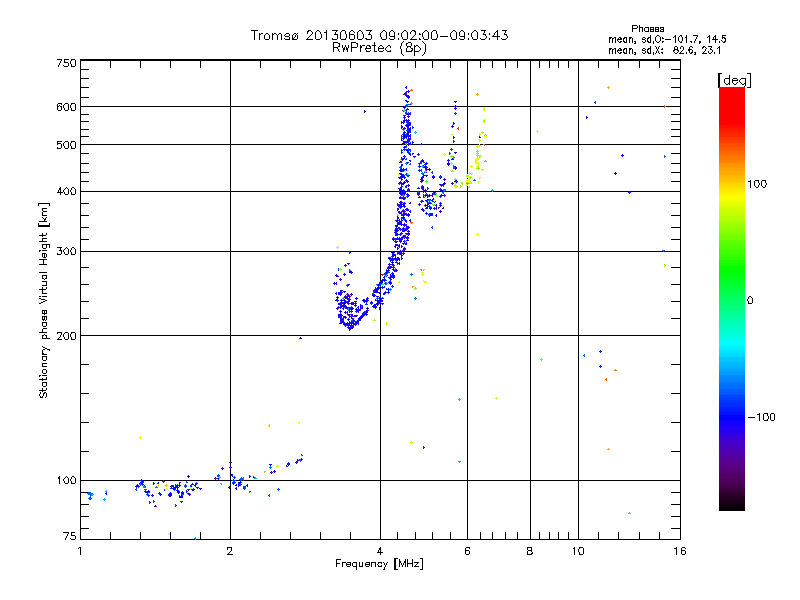This screenshot has width=800, height=600.
Task: Click the y-axis '400' tick label
Action: 66,192
